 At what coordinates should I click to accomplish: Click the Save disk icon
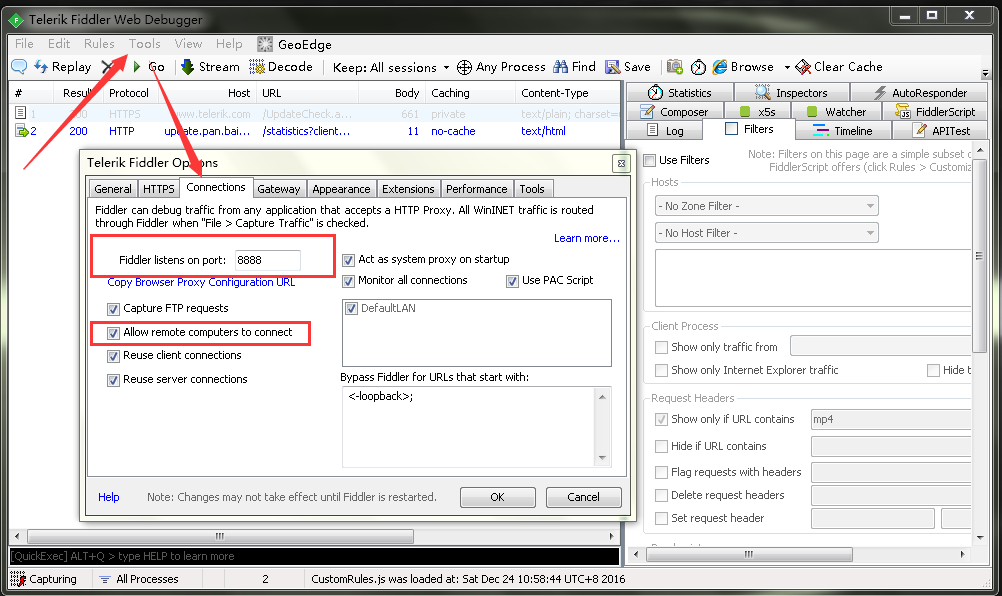(x=612, y=67)
